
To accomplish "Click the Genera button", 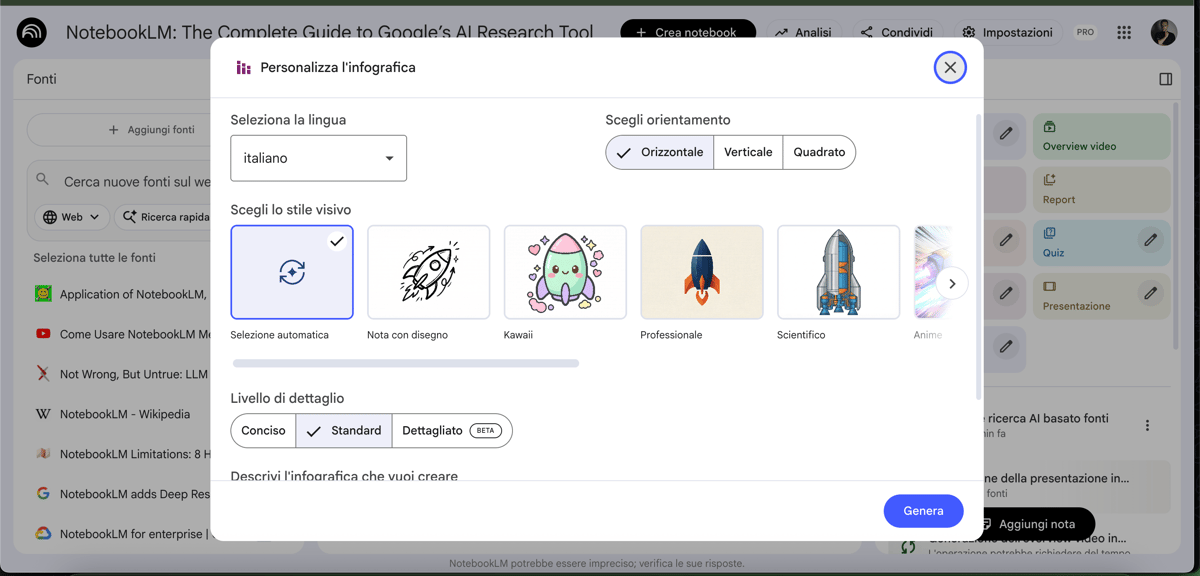I will click(923, 511).
